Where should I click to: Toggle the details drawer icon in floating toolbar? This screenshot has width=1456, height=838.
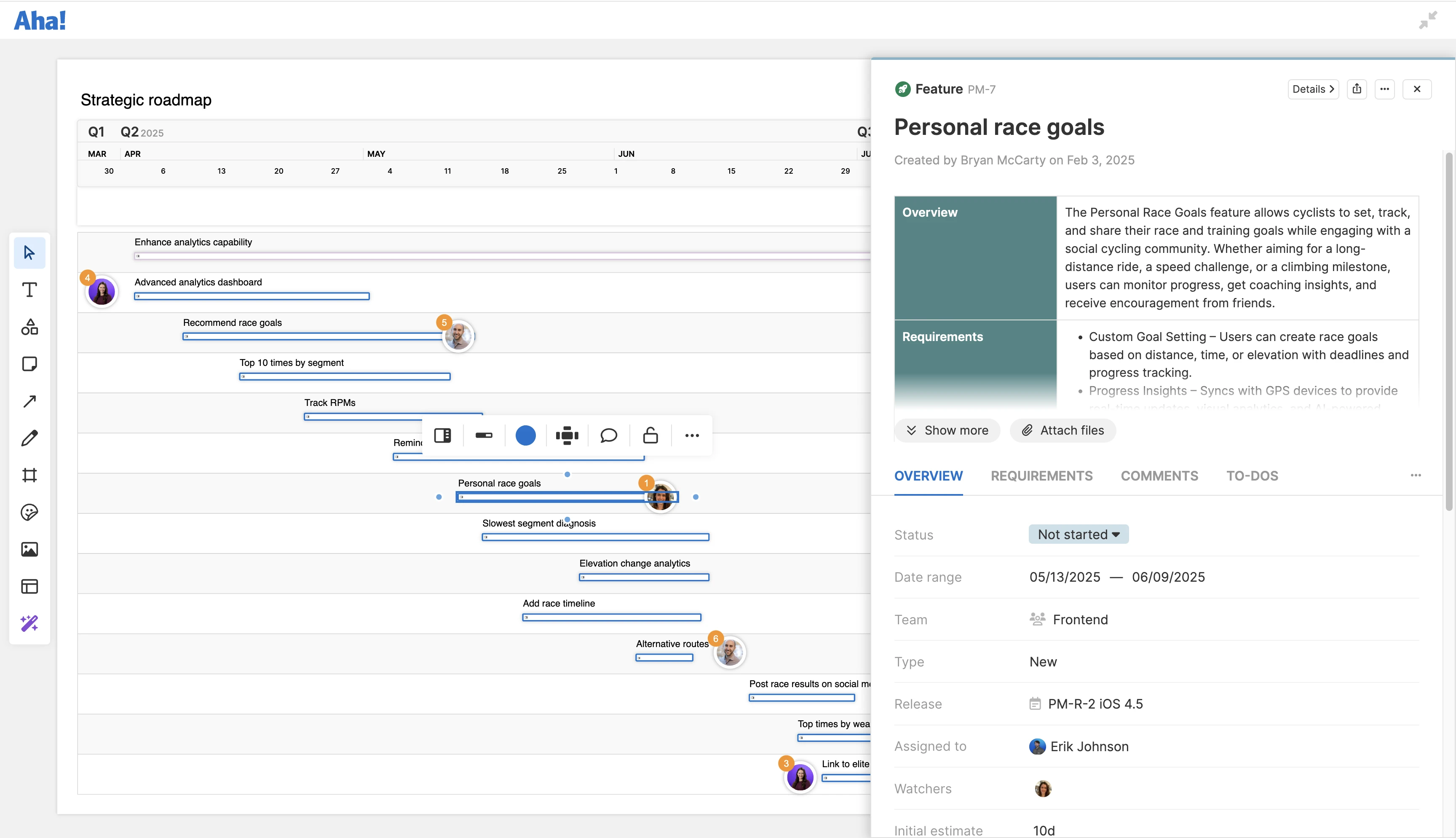coord(442,436)
